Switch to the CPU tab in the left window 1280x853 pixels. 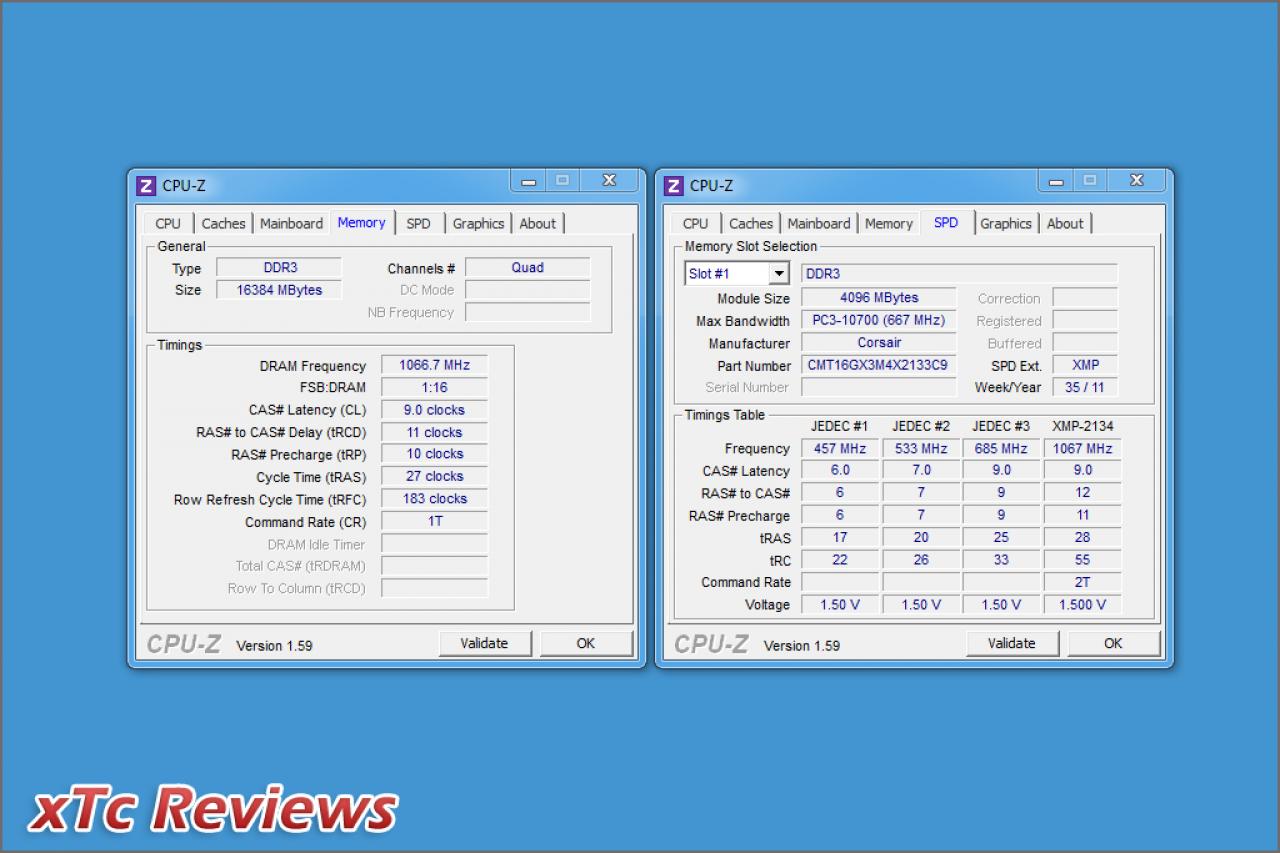pyautogui.click(x=168, y=223)
